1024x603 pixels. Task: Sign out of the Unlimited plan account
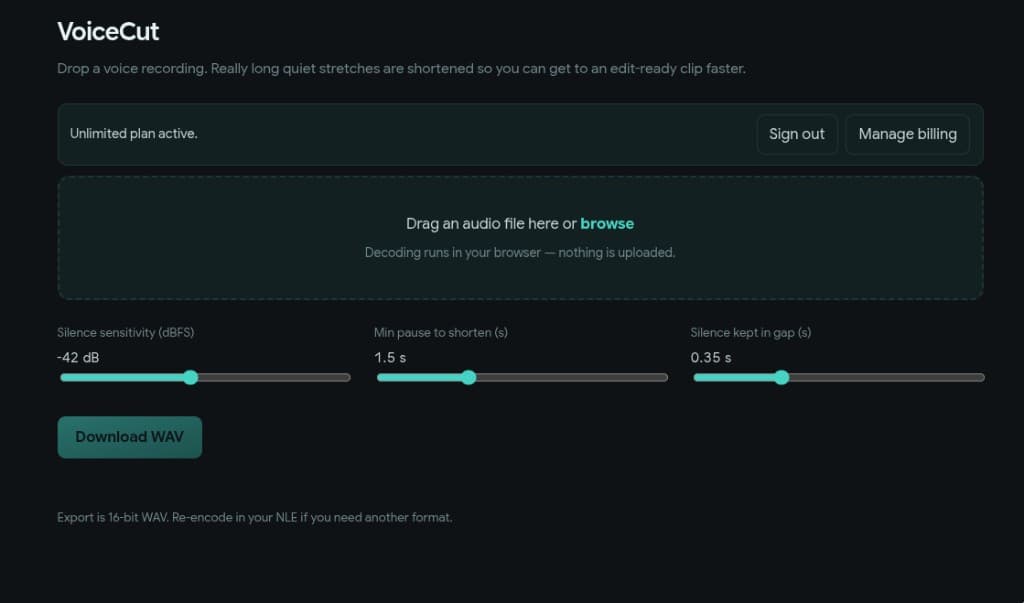[x=797, y=134]
